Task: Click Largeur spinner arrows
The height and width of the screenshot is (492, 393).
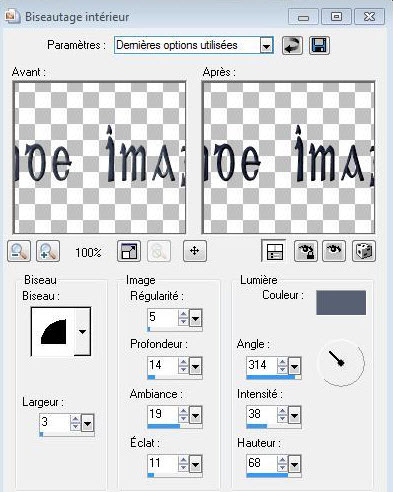Action: click(x=75, y=423)
